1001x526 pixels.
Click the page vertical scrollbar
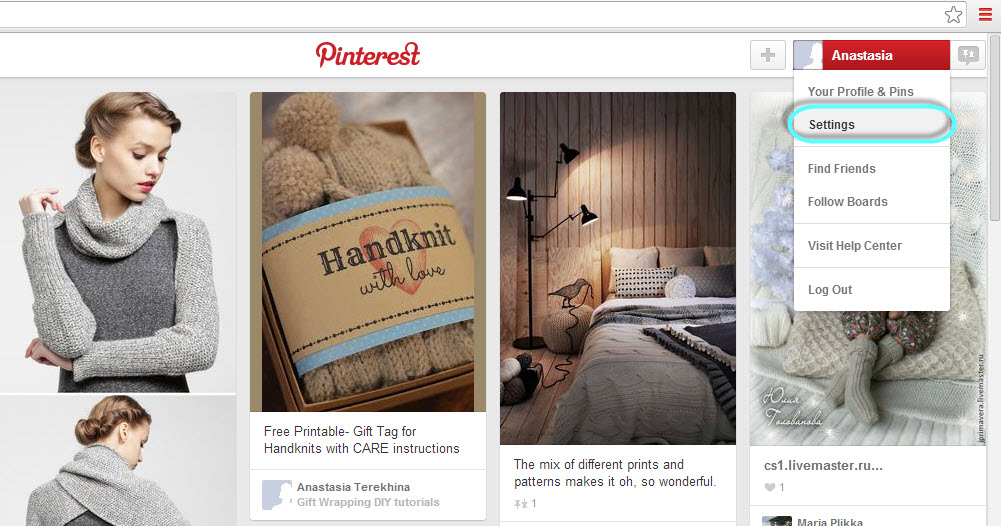coord(995,128)
